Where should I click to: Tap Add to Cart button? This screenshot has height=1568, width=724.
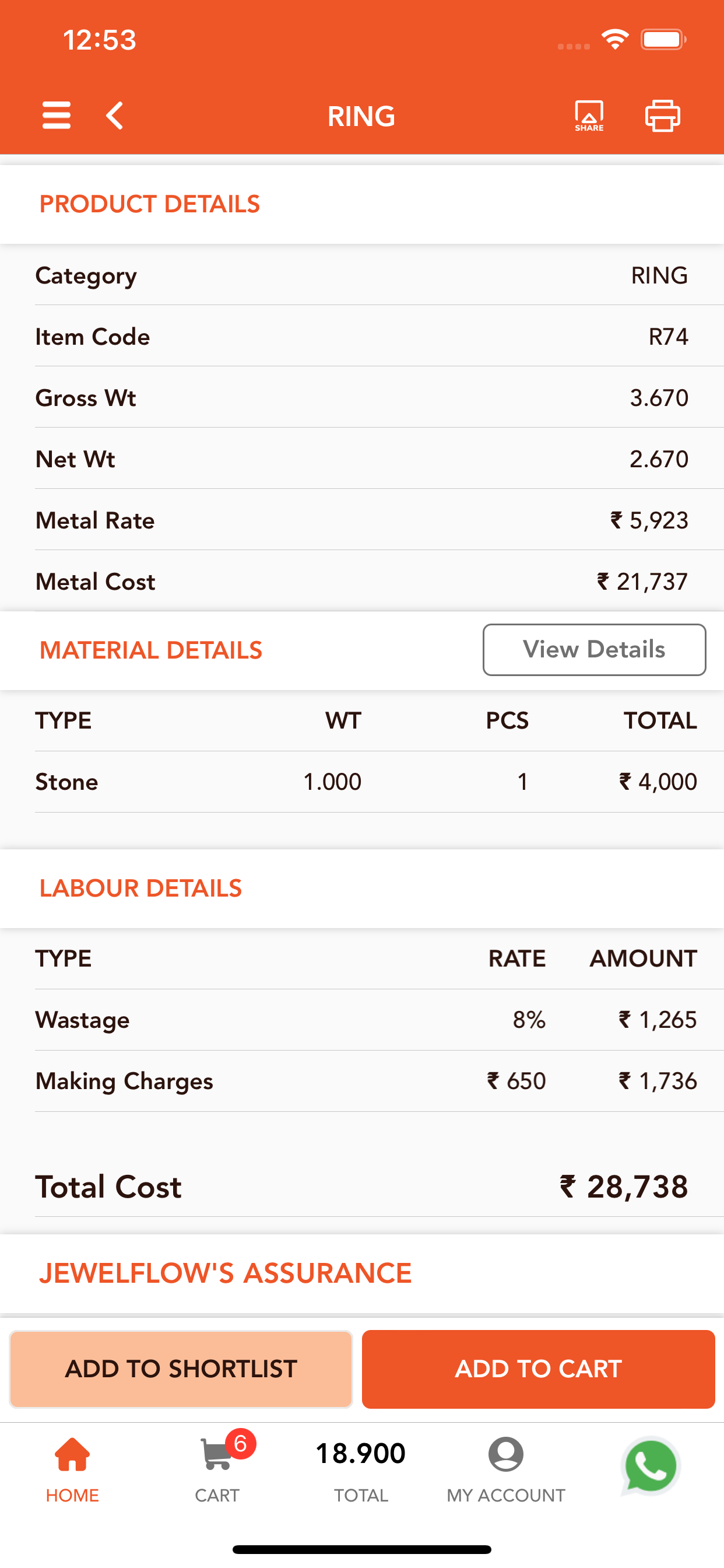[538, 1369]
